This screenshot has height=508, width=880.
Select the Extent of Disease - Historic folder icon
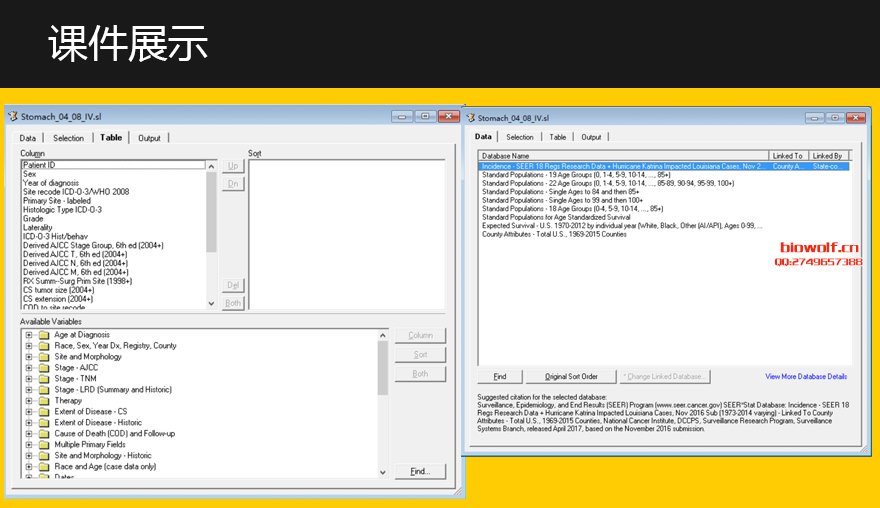tap(44, 423)
